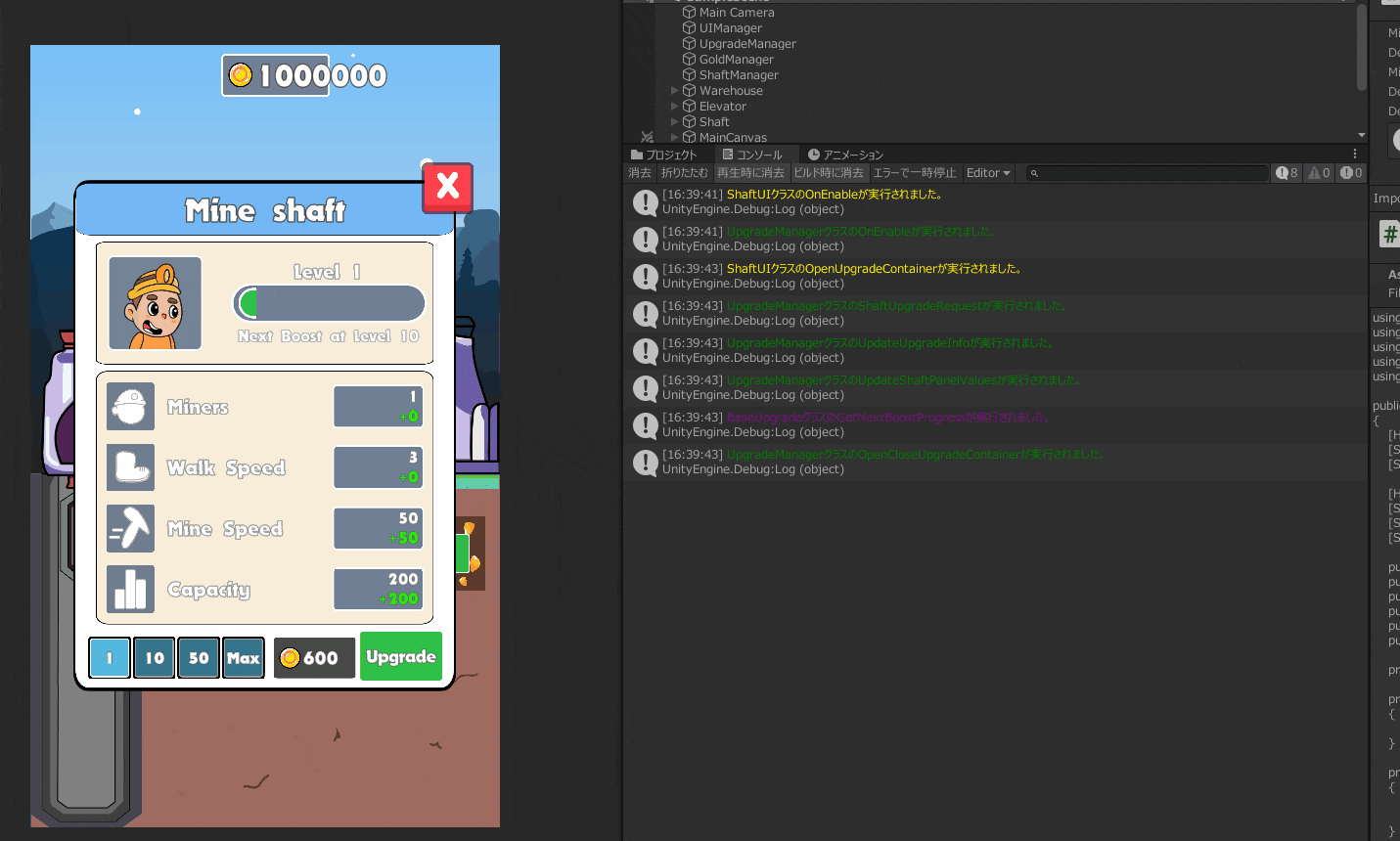Toggle error messages filter showing 0
This screenshot has width=1400, height=841.
[x=1351, y=173]
